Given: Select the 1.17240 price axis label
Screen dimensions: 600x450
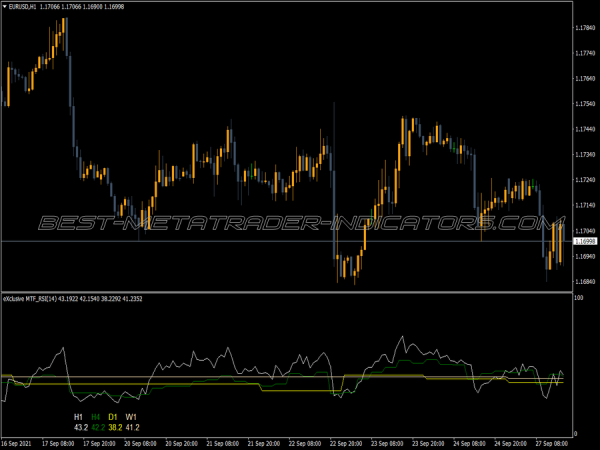Looking at the screenshot, I should 585,180.
